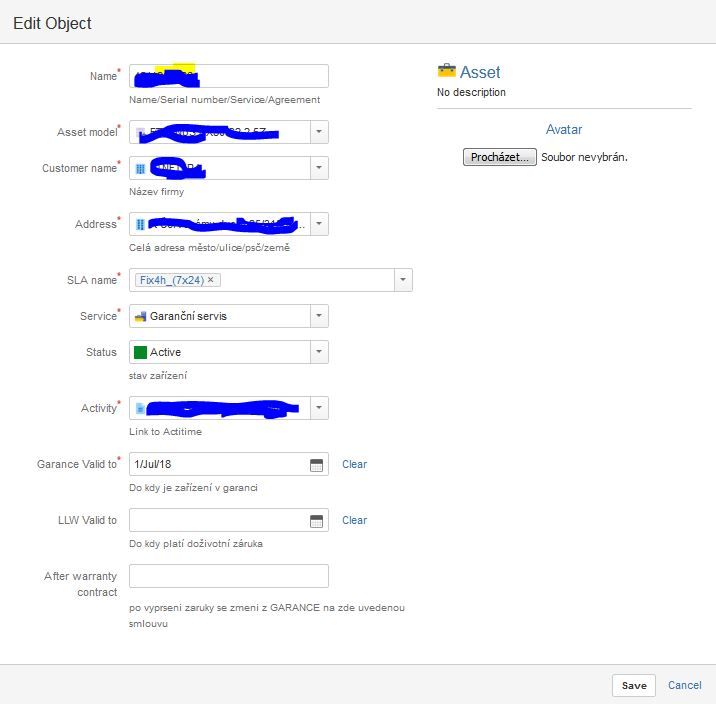Expand the Activity dropdown

click(x=319, y=408)
